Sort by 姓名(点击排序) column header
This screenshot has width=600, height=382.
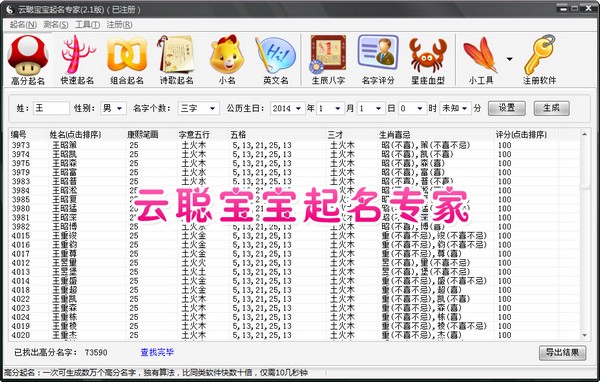coord(75,135)
